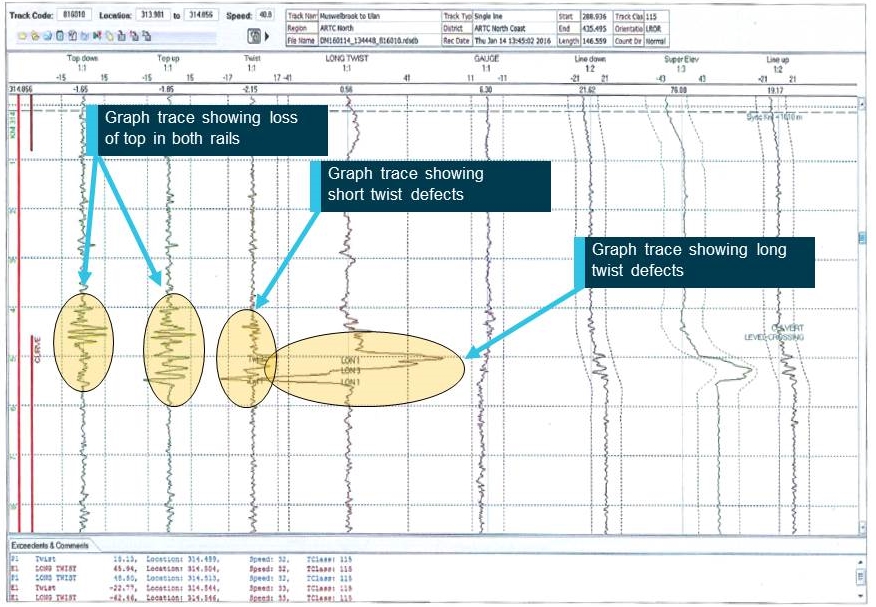Click the blue round icon, third in the toolbar

pyautogui.click(x=47, y=36)
